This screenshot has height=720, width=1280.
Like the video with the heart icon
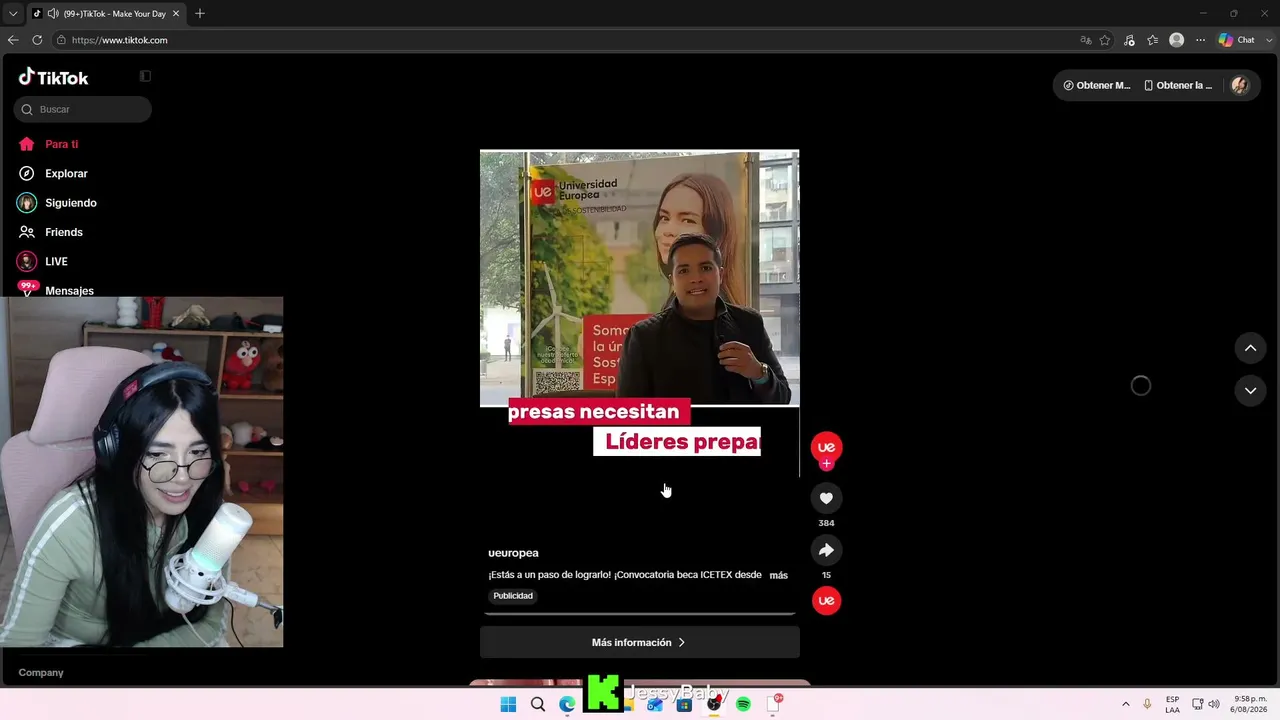826,498
